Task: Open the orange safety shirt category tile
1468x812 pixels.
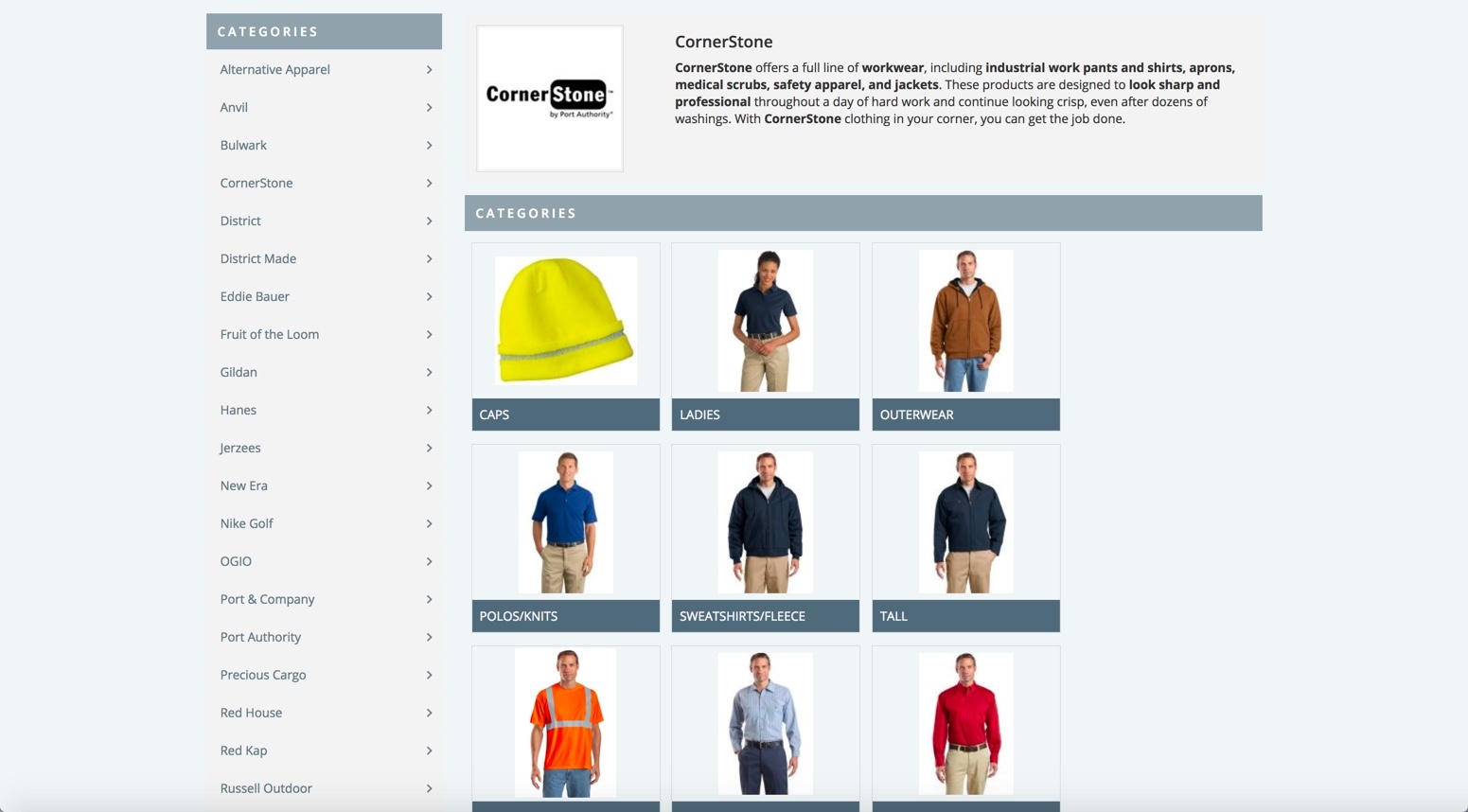Action: tap(565, 722)
